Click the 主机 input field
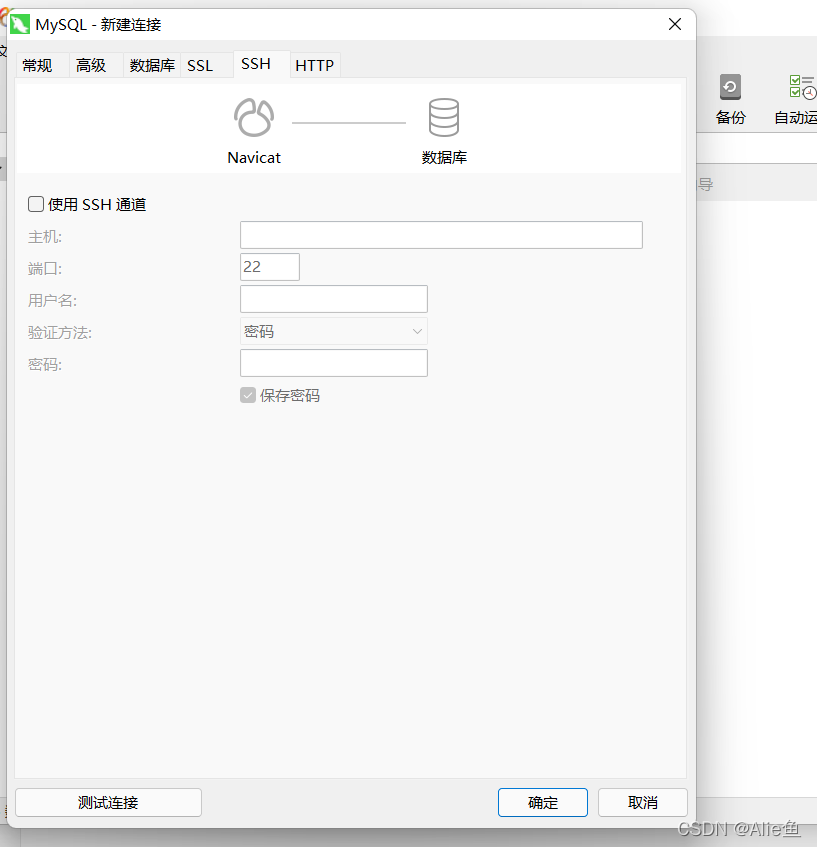This screenshot has width=817, height=847. 441,235
